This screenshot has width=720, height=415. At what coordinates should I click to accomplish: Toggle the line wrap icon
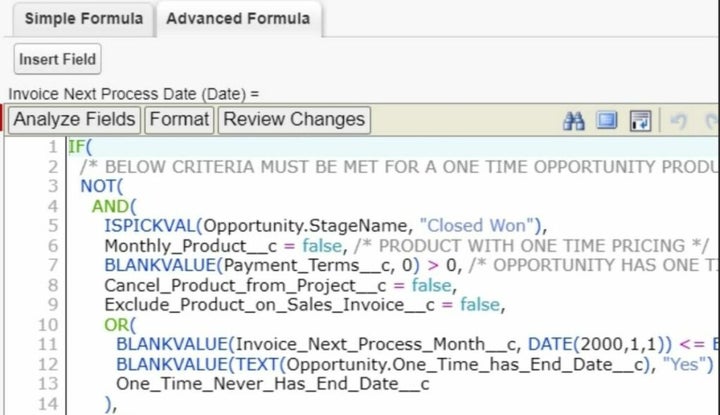click(x=640, y=121)
